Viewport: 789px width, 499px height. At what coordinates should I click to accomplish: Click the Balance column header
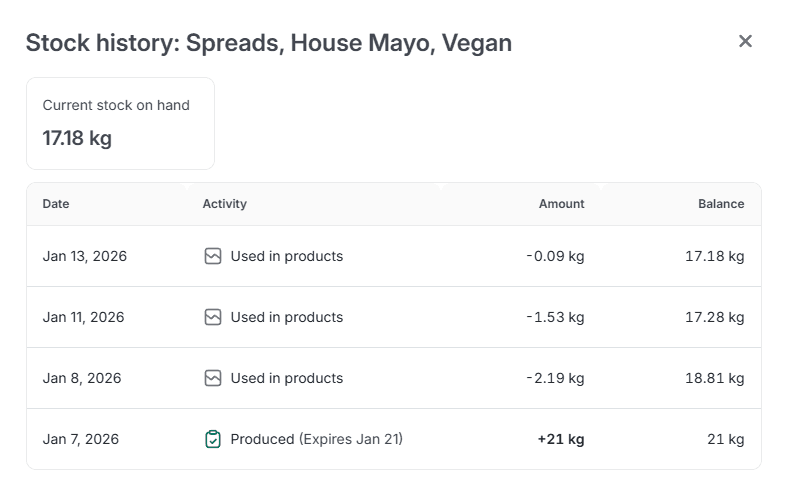click(x=720, y=204)
